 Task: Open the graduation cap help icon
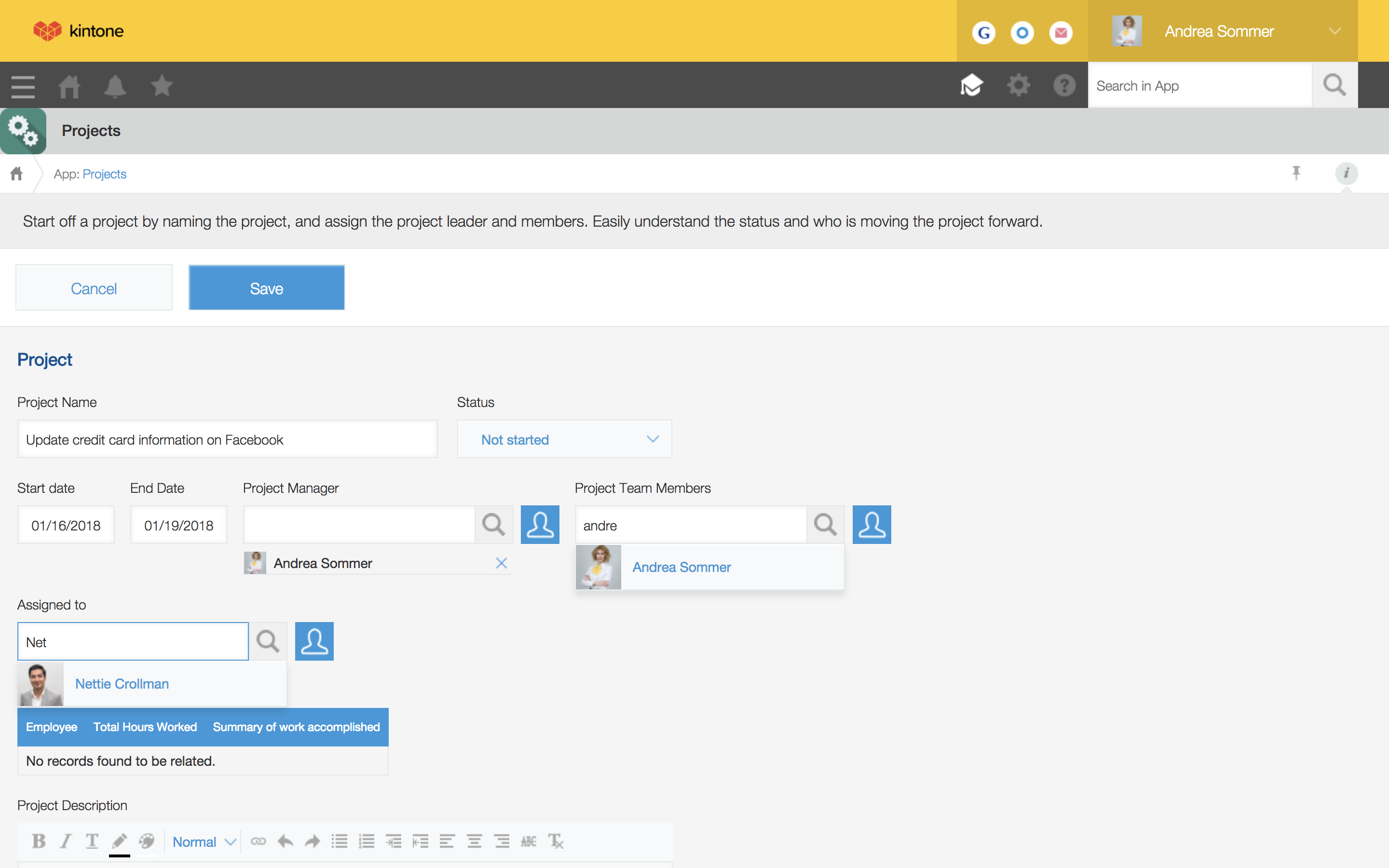coord(972,85)
